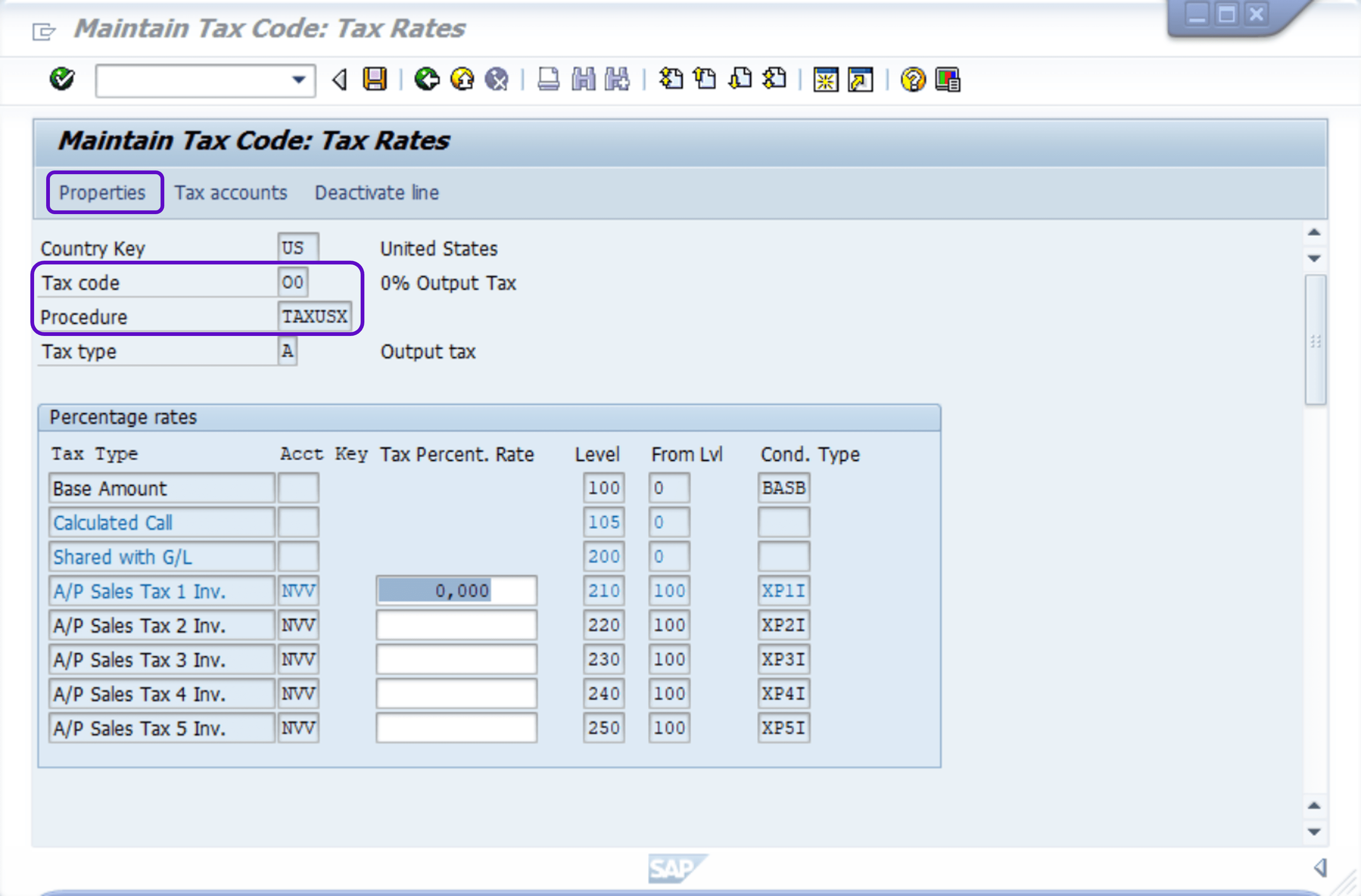Click the rate field for A/P Sales Tax 2 Inv.
Screen dimensions: 1361x896
click(456, 625)
